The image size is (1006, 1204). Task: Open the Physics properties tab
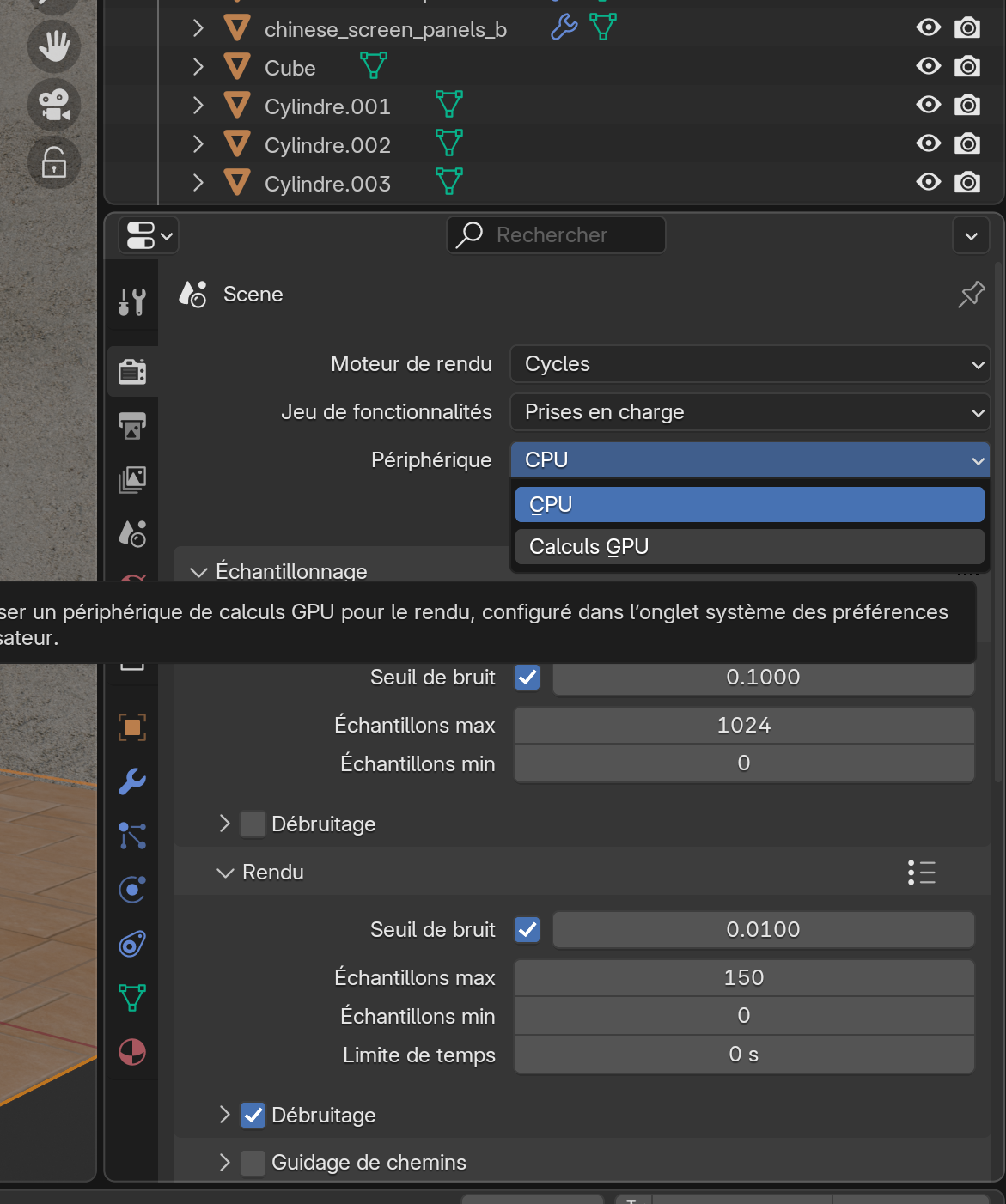click(132, 890)
